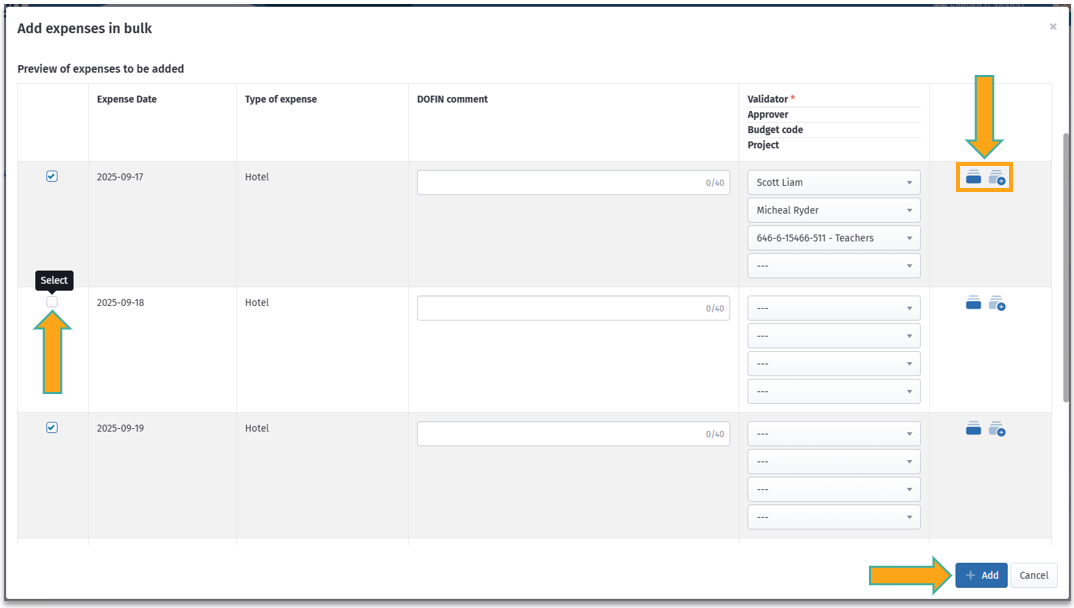Open the approver dropdown for 2025-09-18 row
Screen dimensions: 1074x608
coord(834,336)
